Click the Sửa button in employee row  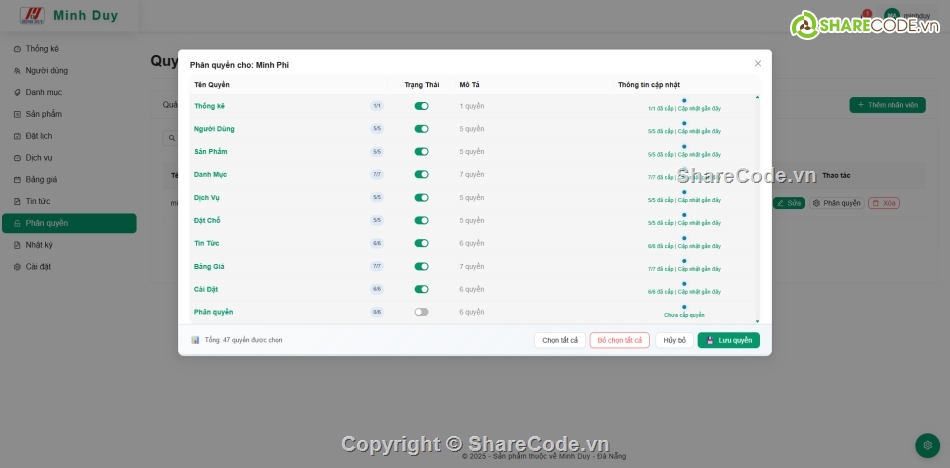point(788,203)
